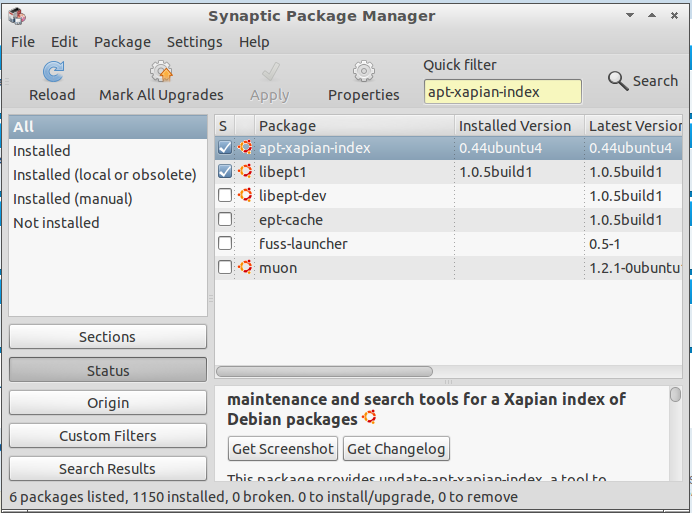Sort by the Package column header

[354, 126]
